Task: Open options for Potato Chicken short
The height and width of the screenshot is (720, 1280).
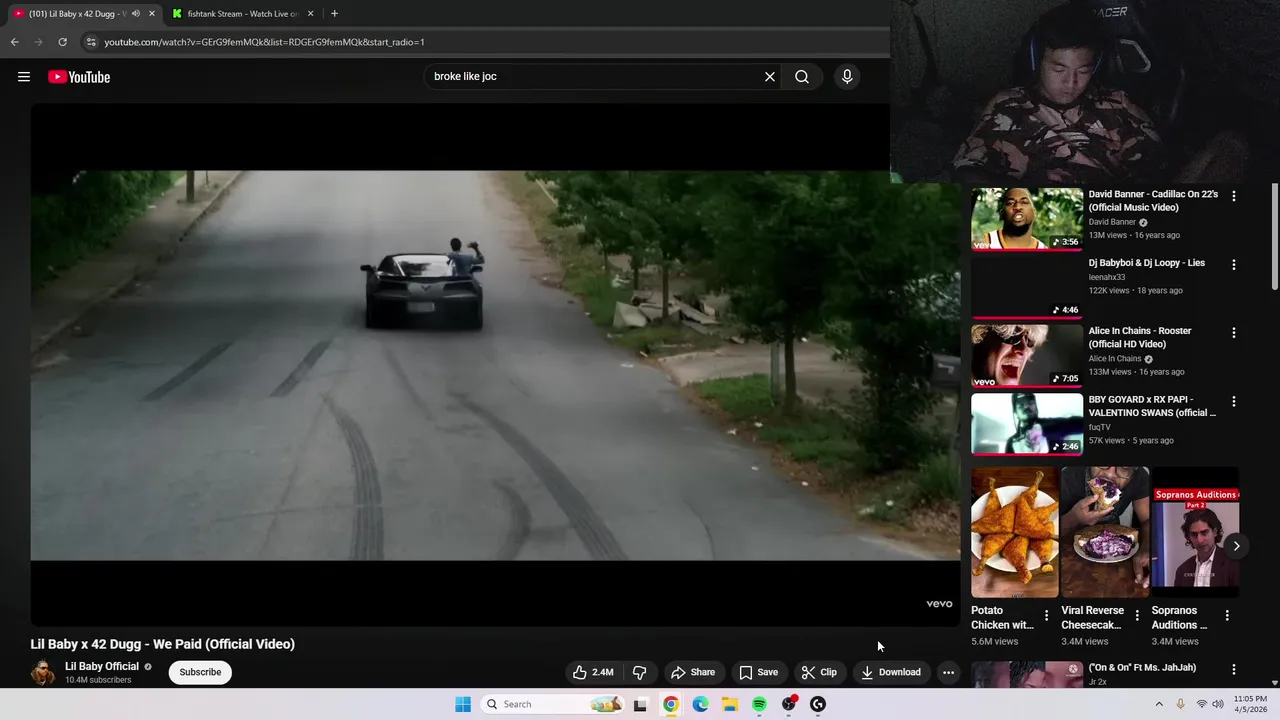Action: click(x=1046, y=616)
